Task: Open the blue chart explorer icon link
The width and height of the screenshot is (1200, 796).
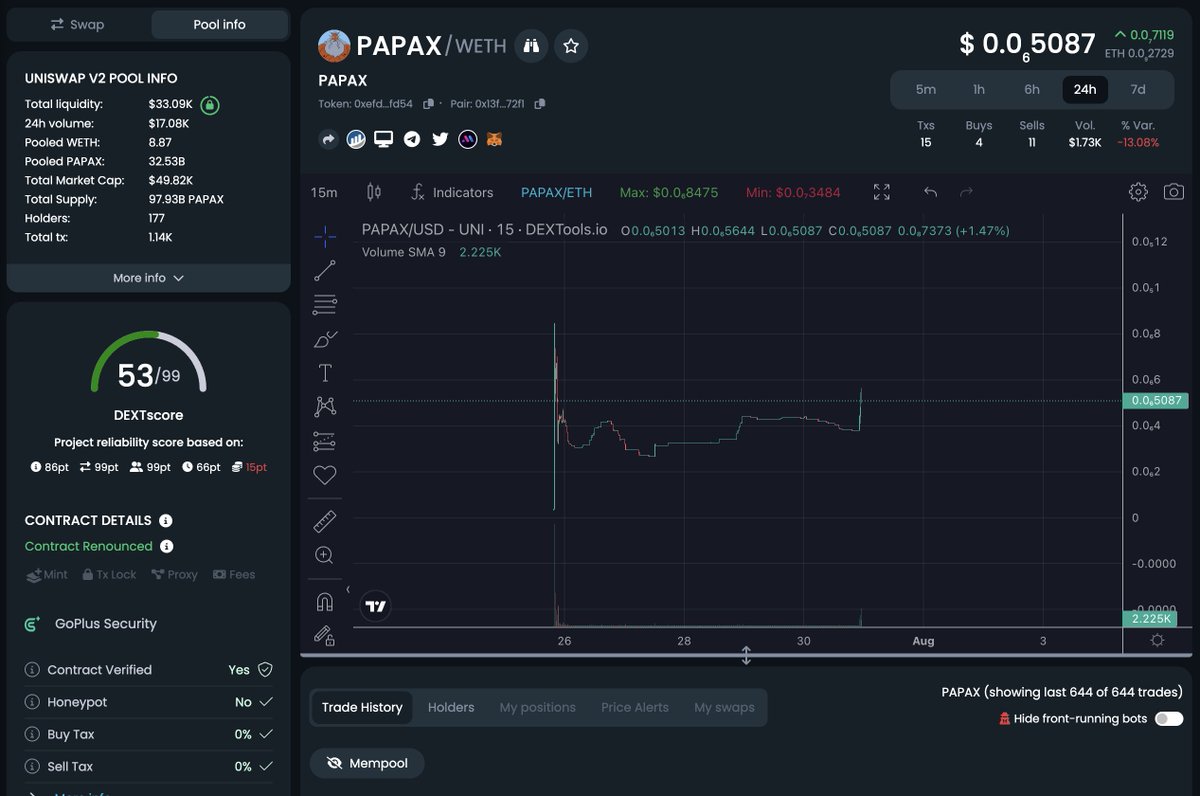Action: pos(356,139)
